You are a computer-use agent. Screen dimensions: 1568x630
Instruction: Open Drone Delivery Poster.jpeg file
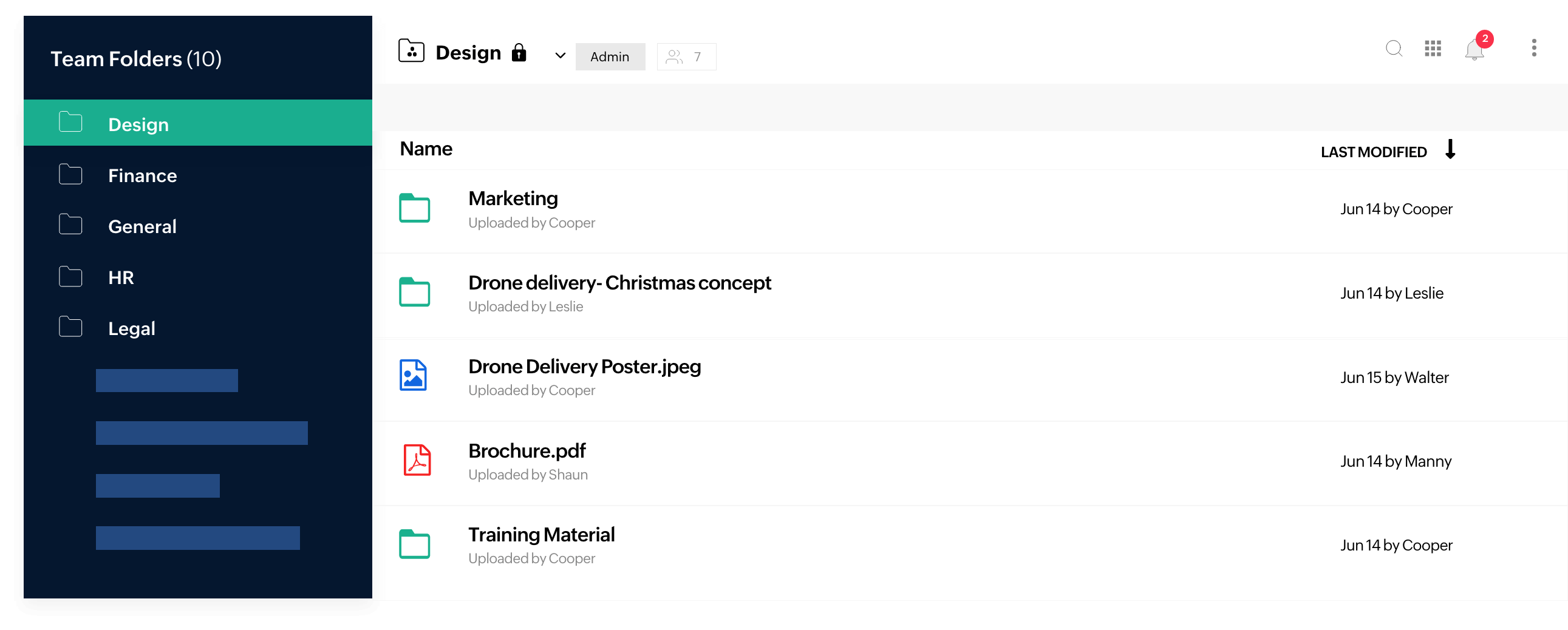click(584, 367)
